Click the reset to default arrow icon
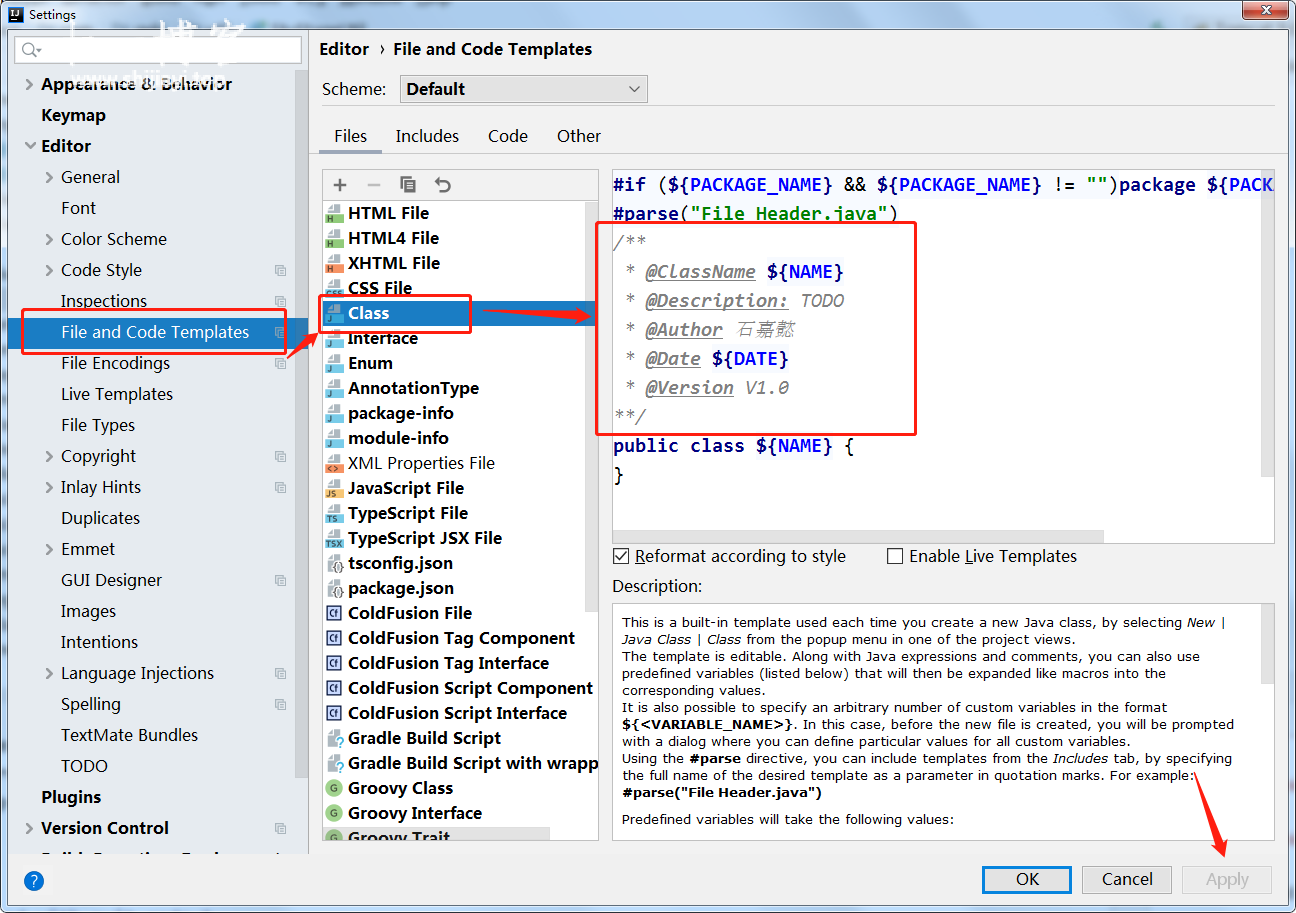The width and height of the screenshot is (1296, 913). click(442, 185)
